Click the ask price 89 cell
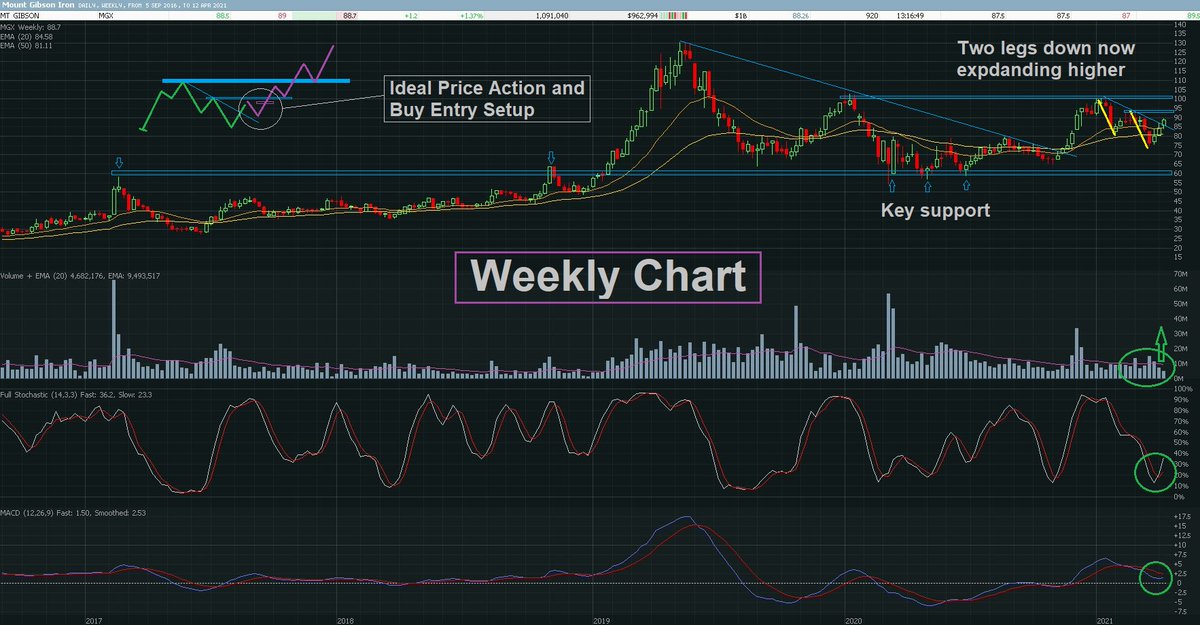Image resolution: width=1200 pixels, height=625 pixels. (x=283, y=18)
